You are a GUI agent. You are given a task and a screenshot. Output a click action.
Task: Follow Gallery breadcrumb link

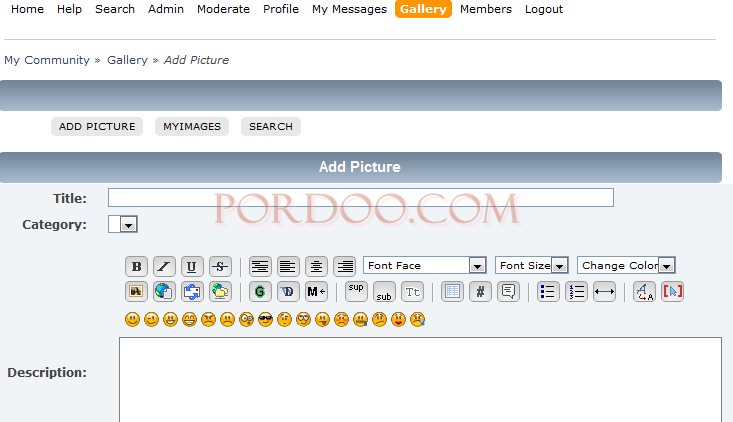127,60
